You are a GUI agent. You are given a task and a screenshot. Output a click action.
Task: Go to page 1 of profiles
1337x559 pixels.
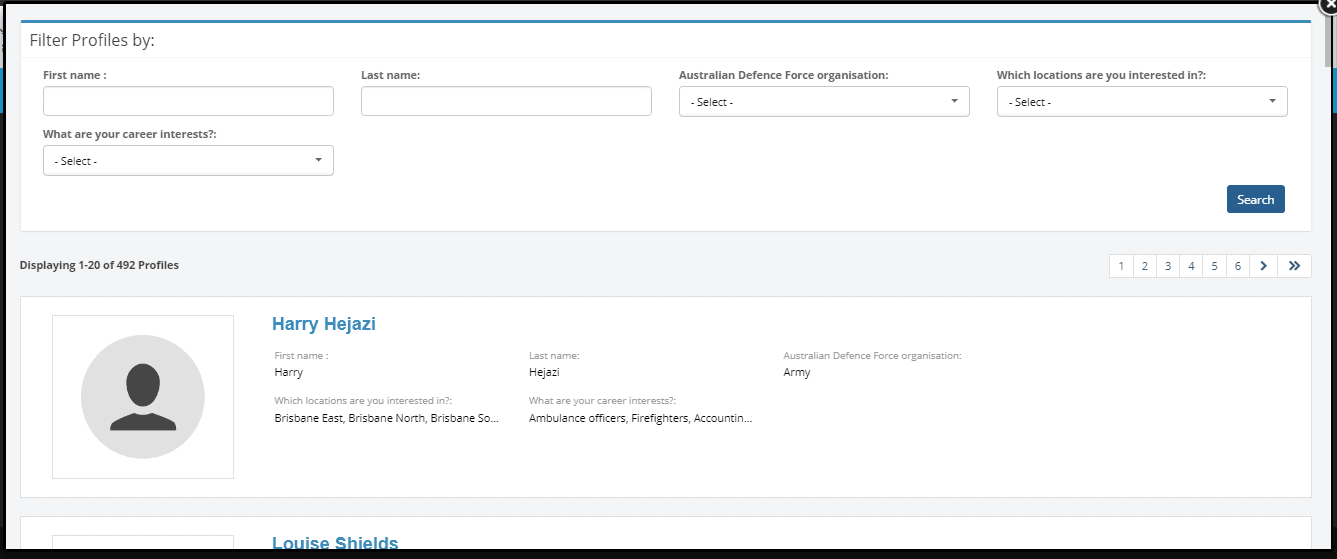1121,266
